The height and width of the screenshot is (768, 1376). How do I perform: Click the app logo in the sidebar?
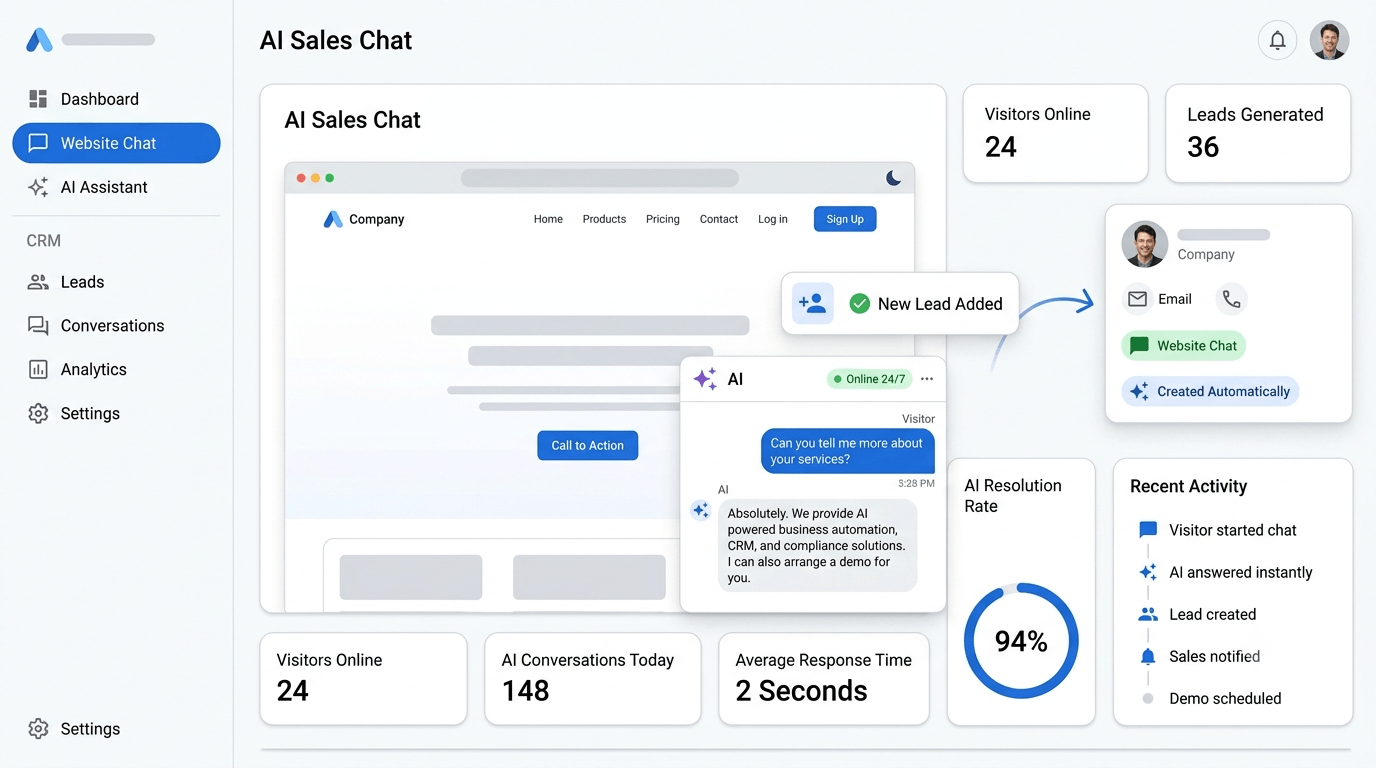pyautogui.click(x=39, y=40)
